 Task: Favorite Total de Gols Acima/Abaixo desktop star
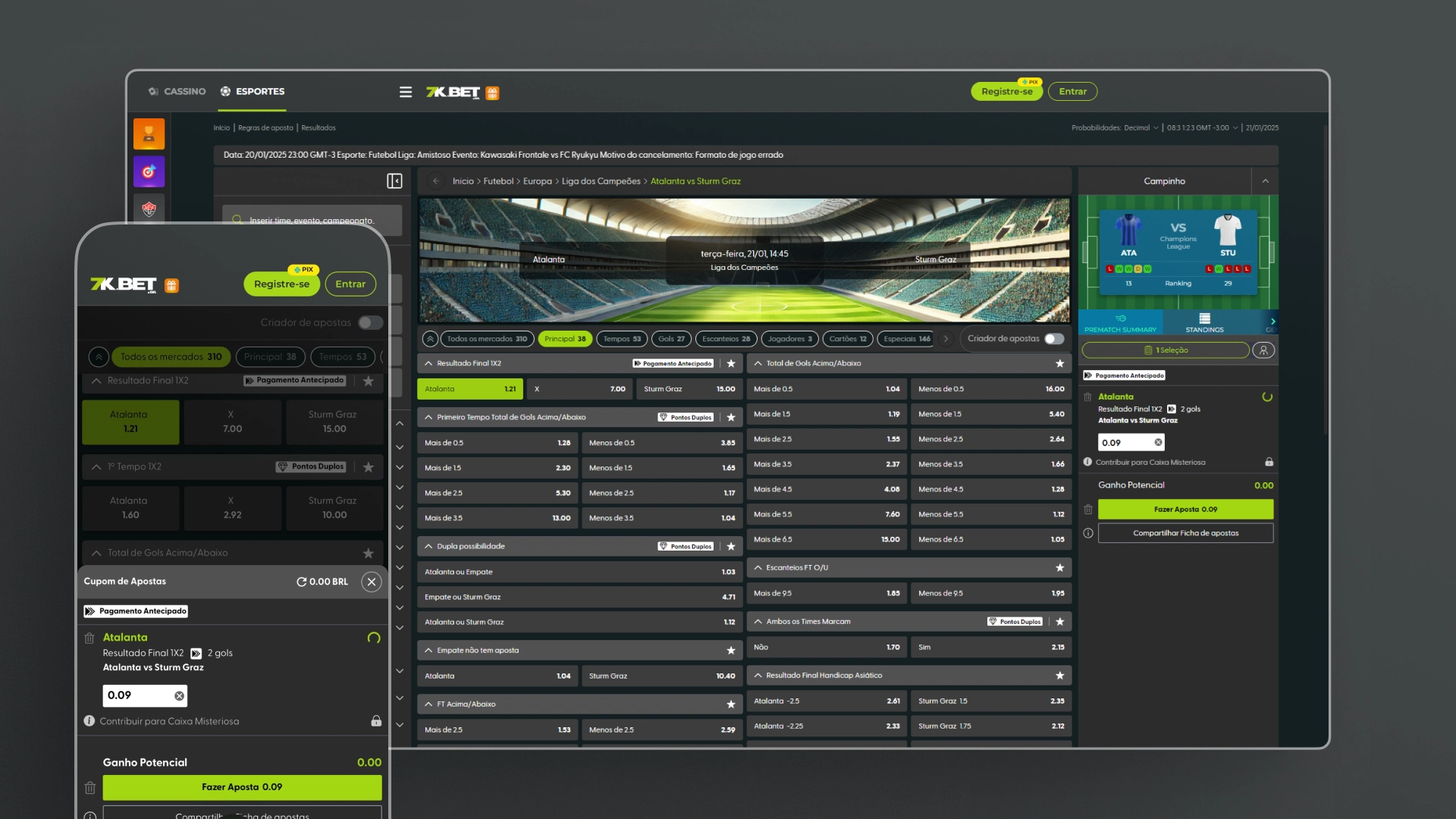pyautogui.click(x=1059, y=363)
